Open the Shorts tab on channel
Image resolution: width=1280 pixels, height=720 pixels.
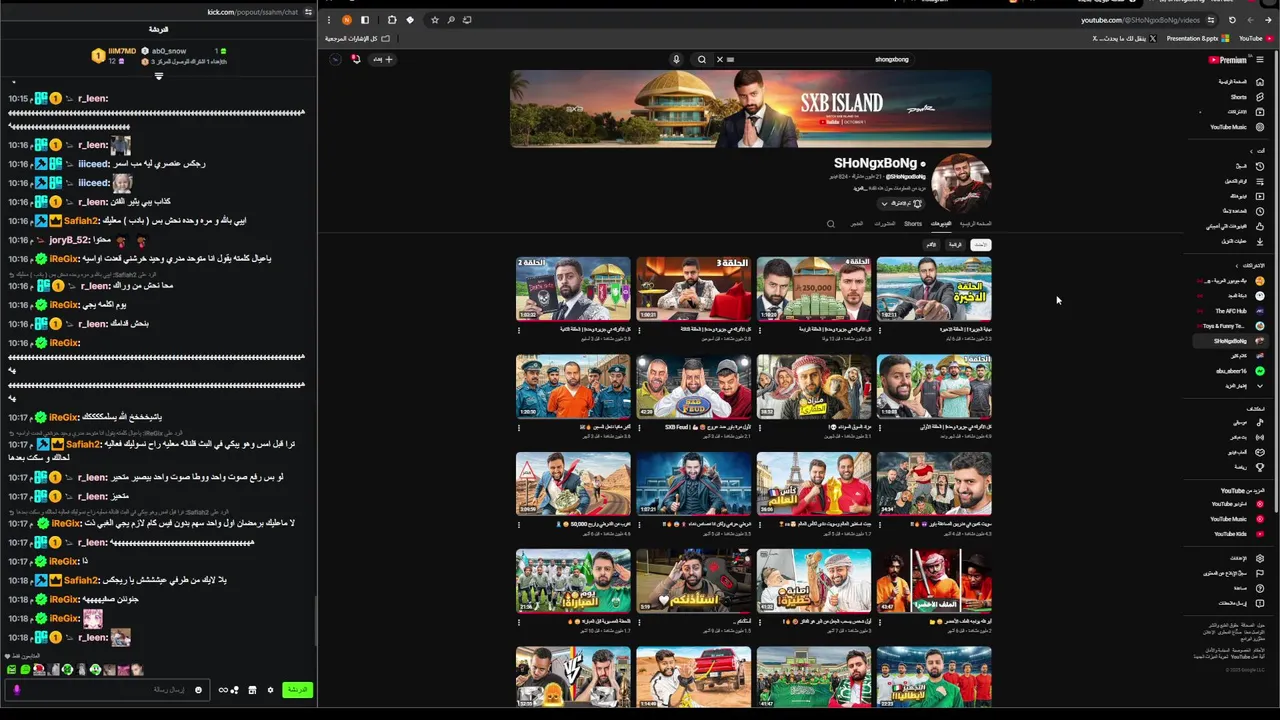(x=913, y=224)
